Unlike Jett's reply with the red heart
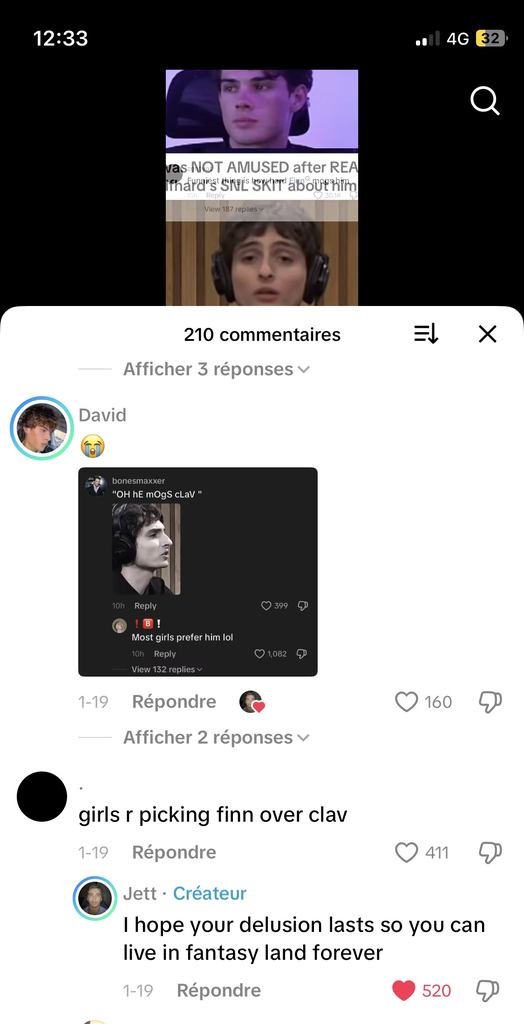Image resolution: width=524 pixels, height=1024 pixels. pyautogui.click(x=404, y=991)
